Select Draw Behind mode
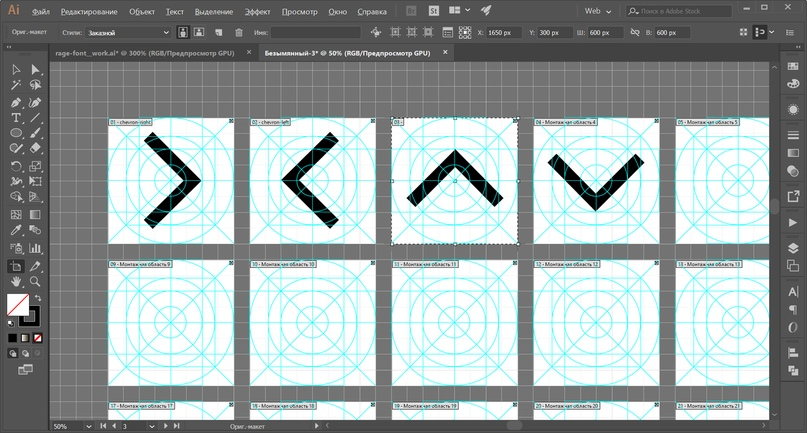The image size is (807, 433). pos(25,353)
